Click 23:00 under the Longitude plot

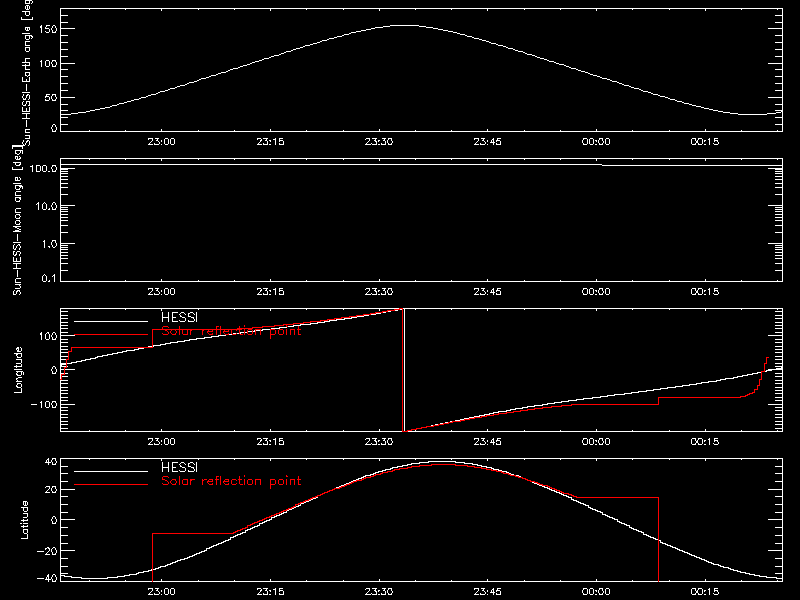click(x=161, y=441)
